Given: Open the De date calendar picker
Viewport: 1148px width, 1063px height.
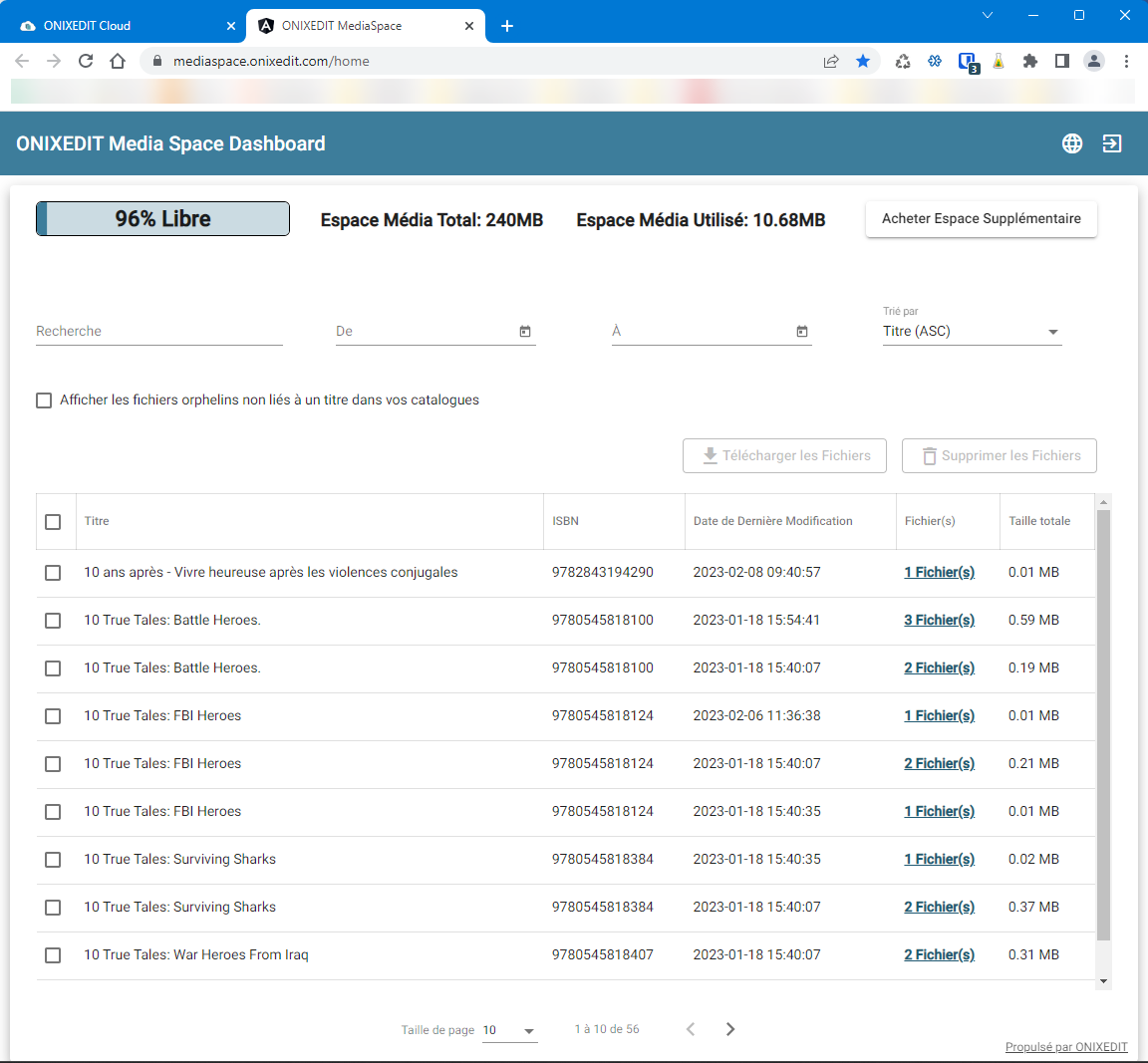Looking at the screenshot, I should pos(525,332).
